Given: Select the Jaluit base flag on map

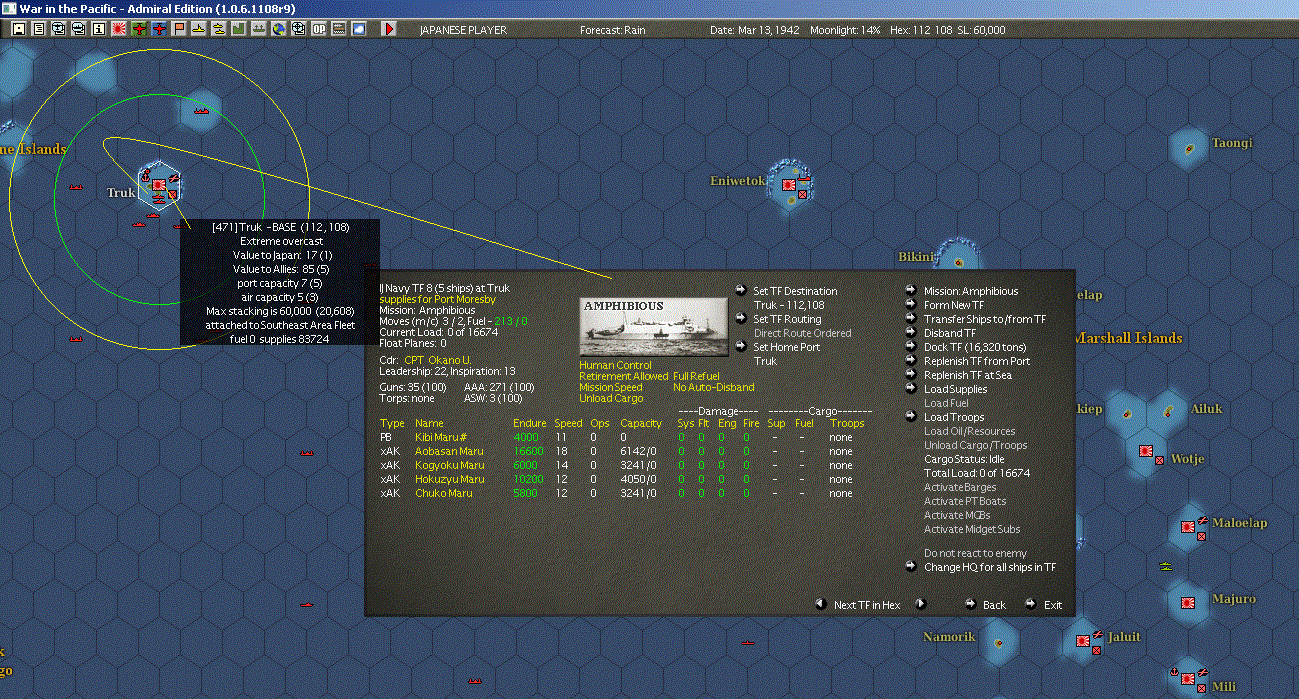Looking at the screenshot, I should [x=1083, y=639].
